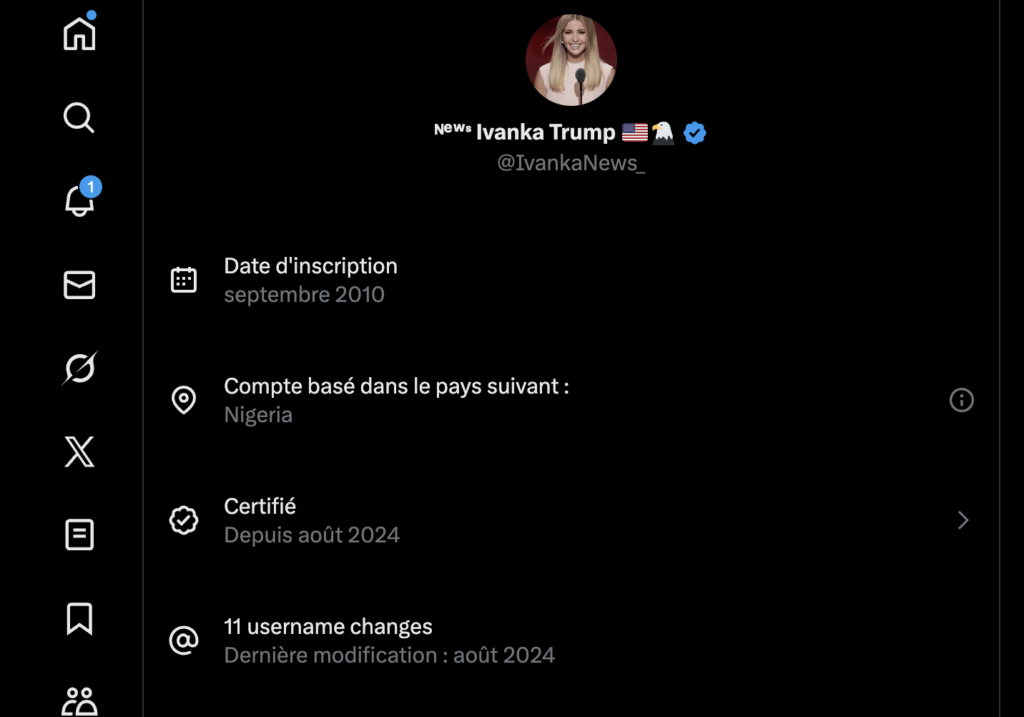Click the @ icon next to username changes

coord(184,640)
